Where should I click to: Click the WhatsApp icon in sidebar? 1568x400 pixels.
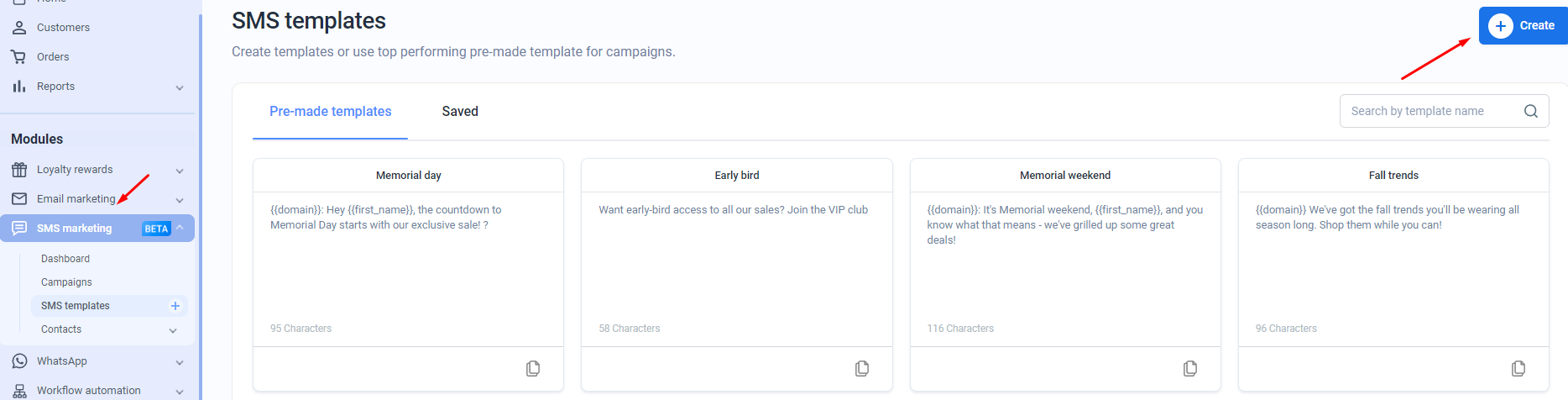19,361
